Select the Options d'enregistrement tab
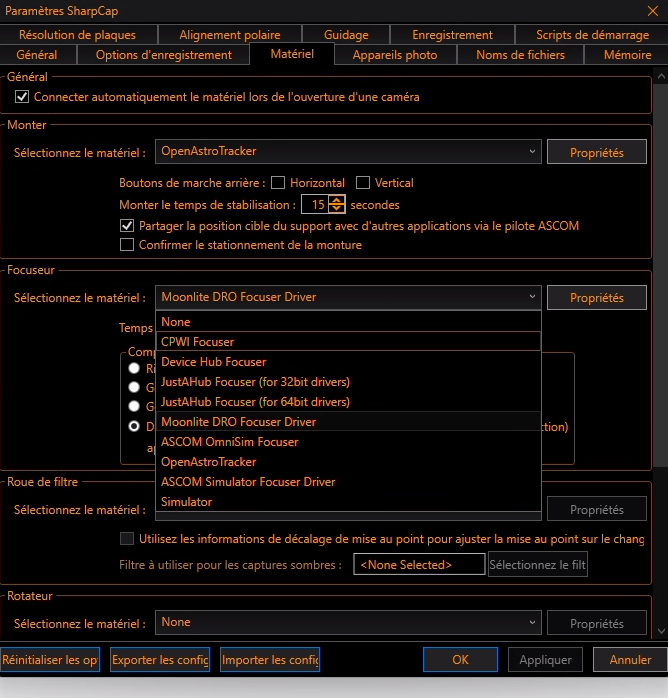Image resolution: width=668 pixels, height=698 pixels. click(x=164, y=55)
